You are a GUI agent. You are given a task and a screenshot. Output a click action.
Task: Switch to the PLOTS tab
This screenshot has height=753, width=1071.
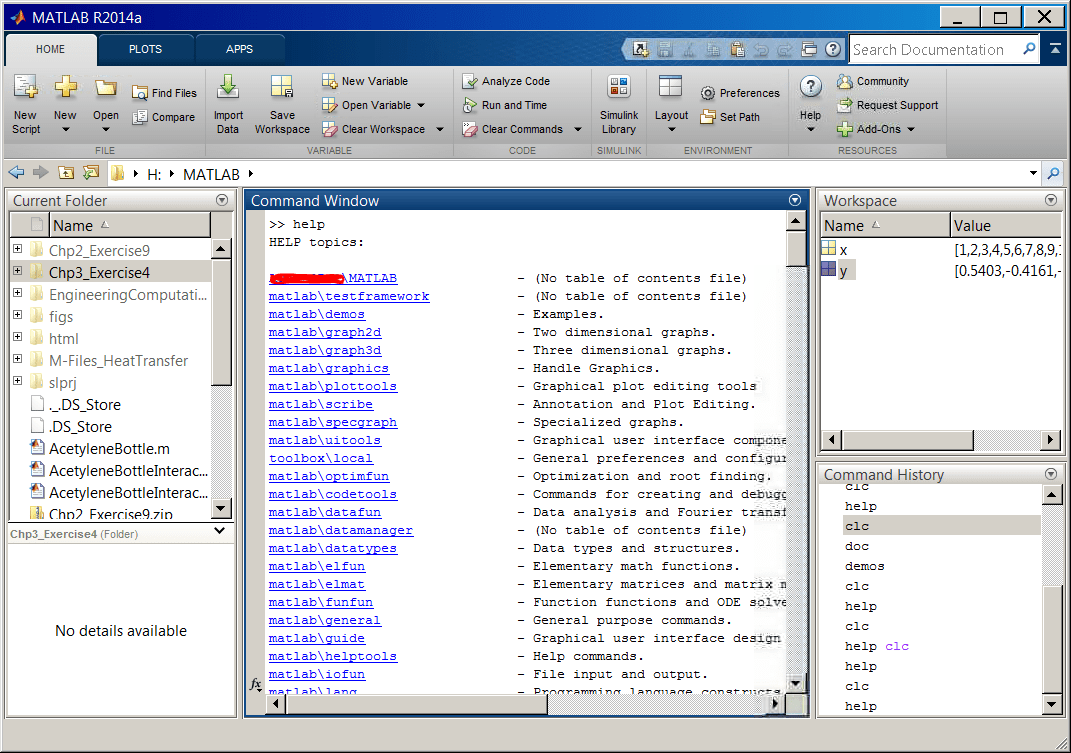(146, 48)
